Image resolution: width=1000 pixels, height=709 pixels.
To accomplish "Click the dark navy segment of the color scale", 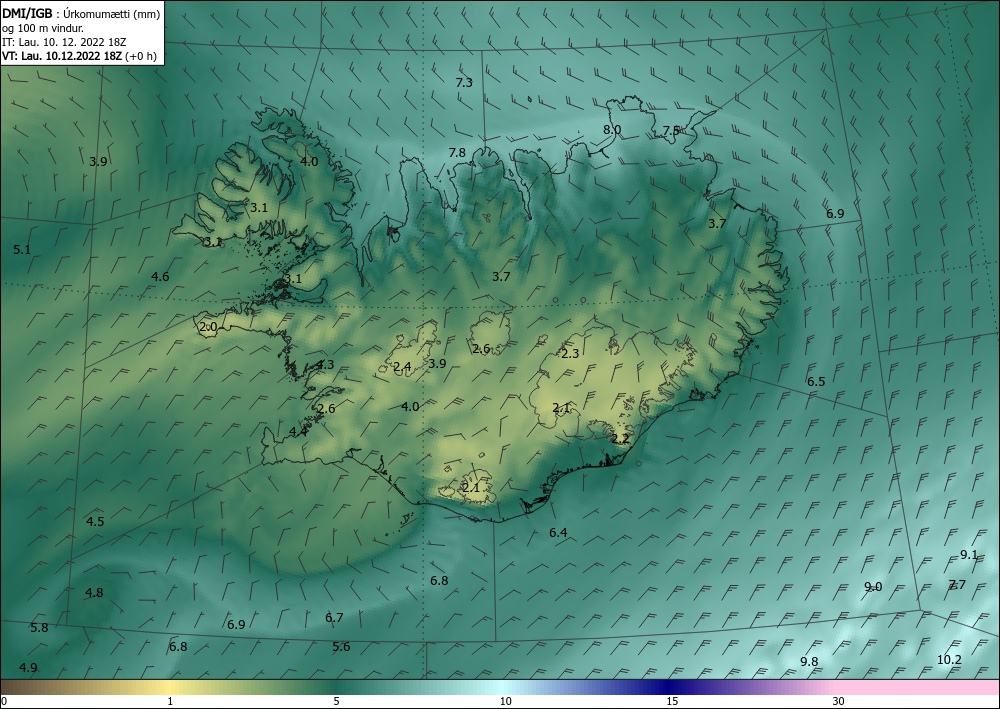I will point(670,687).
